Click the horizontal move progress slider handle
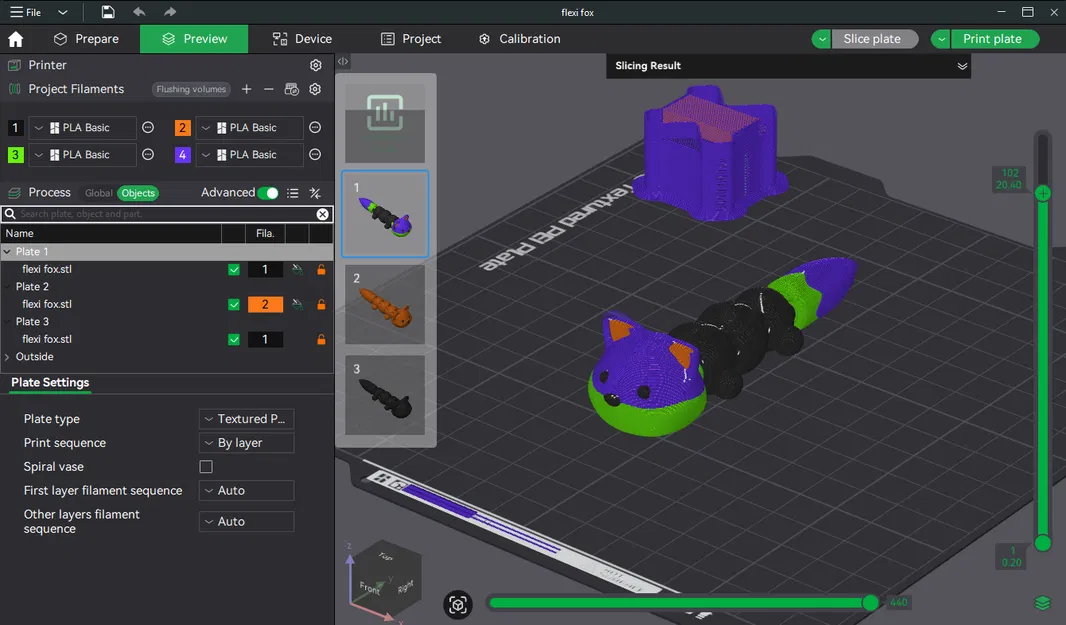The image size is (1066, 625). 870,603
